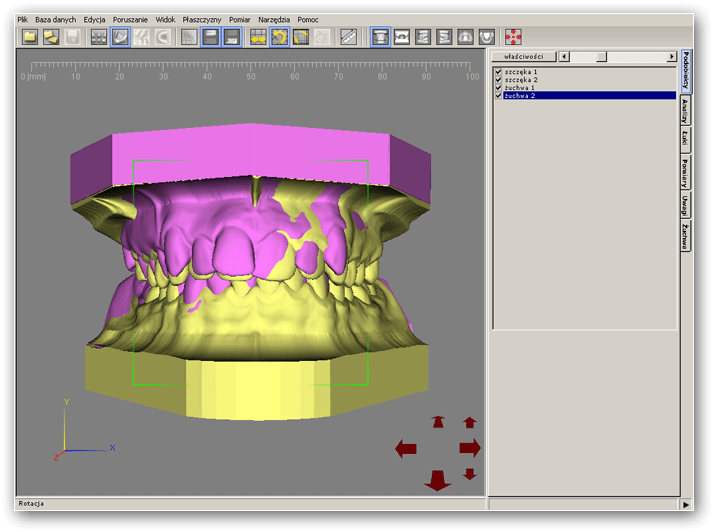Uncheck the żuchwa 2 visibility checkbox

point(499,96)
